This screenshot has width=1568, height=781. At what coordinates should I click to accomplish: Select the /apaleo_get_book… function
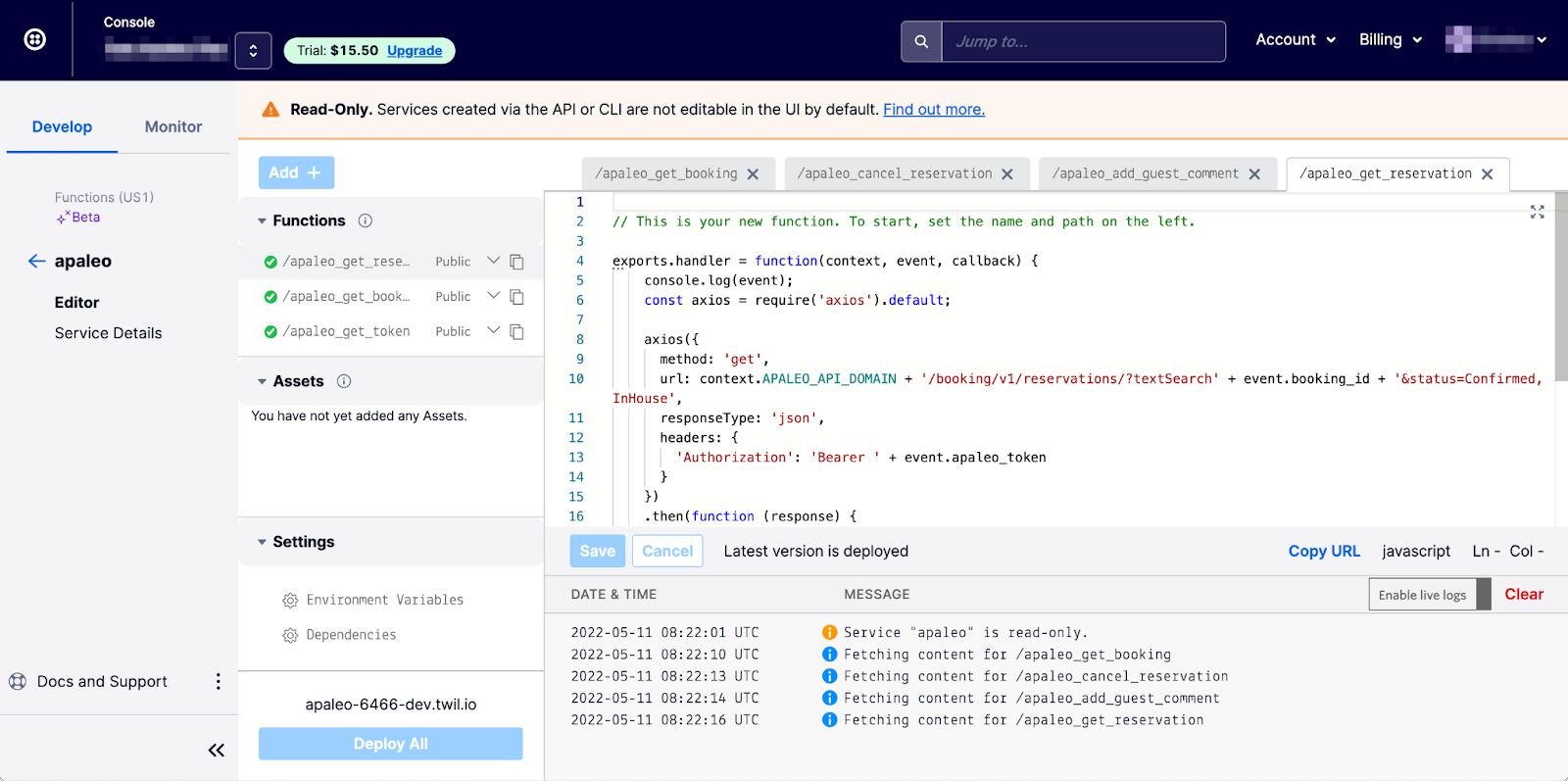click(346, 296)
